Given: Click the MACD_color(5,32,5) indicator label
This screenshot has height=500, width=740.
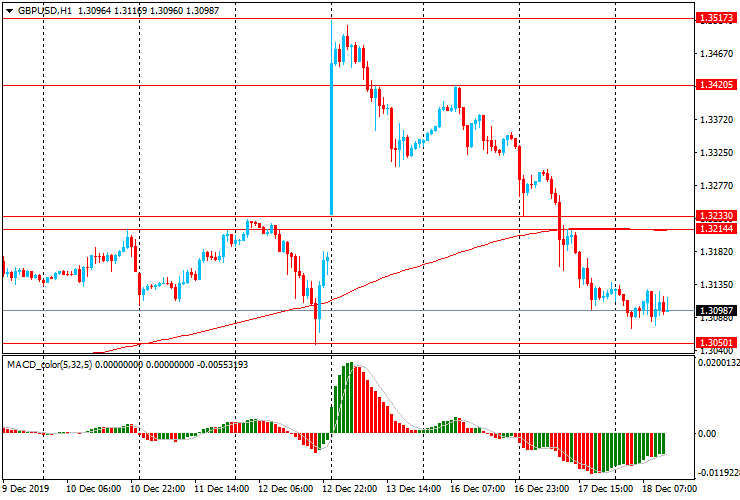Looking at the screenshot, I should click(x=50, y=364).
